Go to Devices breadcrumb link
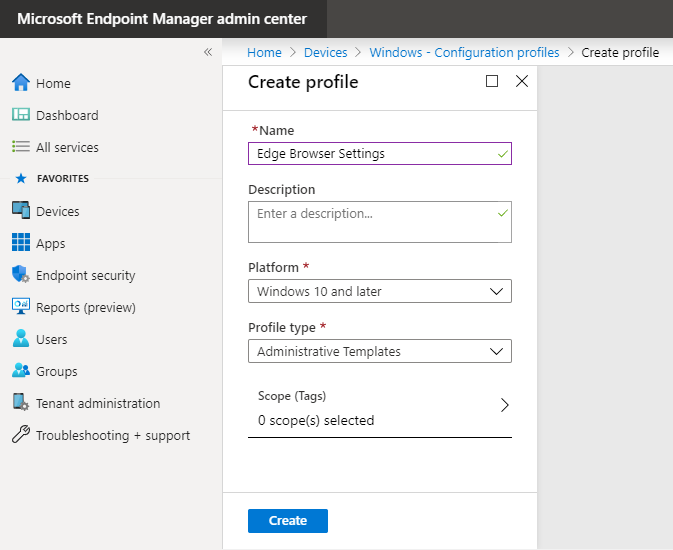This screenshot has height=550, width=673. [x=325, y=52]
